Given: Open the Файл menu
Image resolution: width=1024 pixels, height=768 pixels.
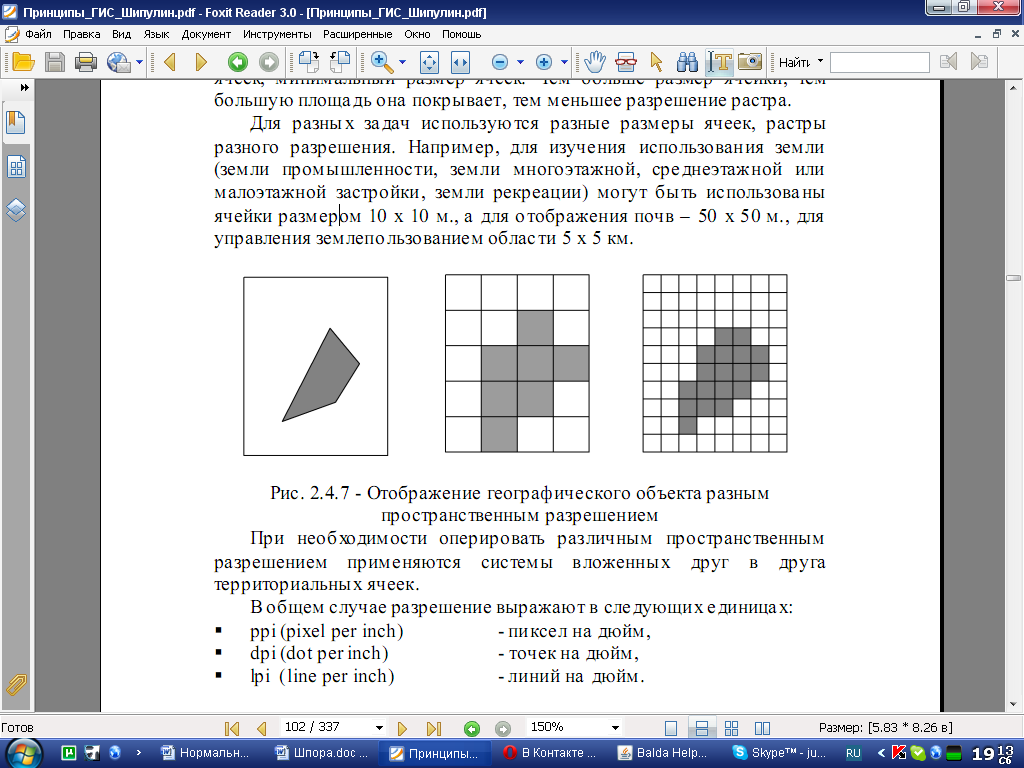Looking at the screenshot, I should (x=38, y=34).
